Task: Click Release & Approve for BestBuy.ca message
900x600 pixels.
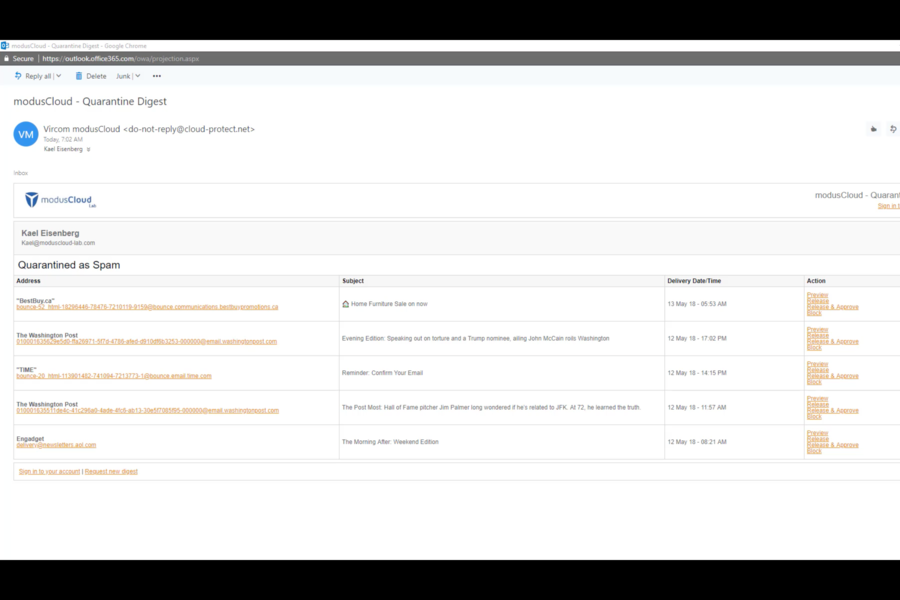Action: (x=833, y=307)
